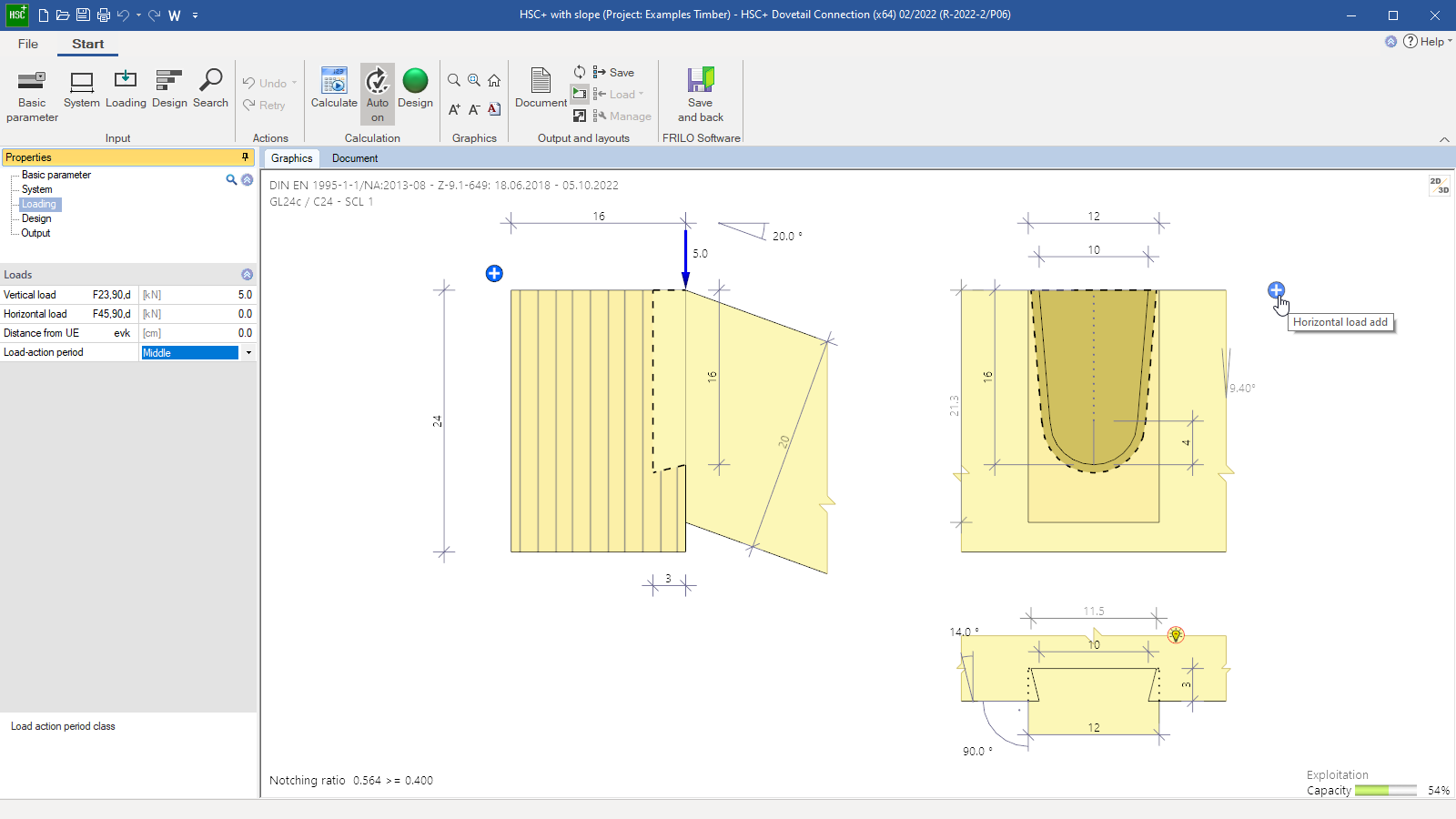Click the Design icon in the Input group
The image size is (1456, 819).
click(169, 90)
